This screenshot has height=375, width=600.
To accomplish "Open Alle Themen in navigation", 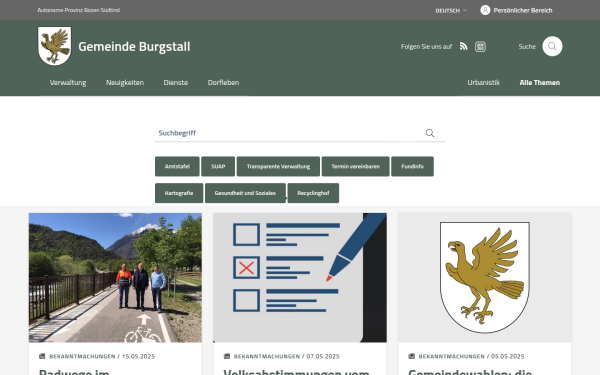I will click(540, 83).
